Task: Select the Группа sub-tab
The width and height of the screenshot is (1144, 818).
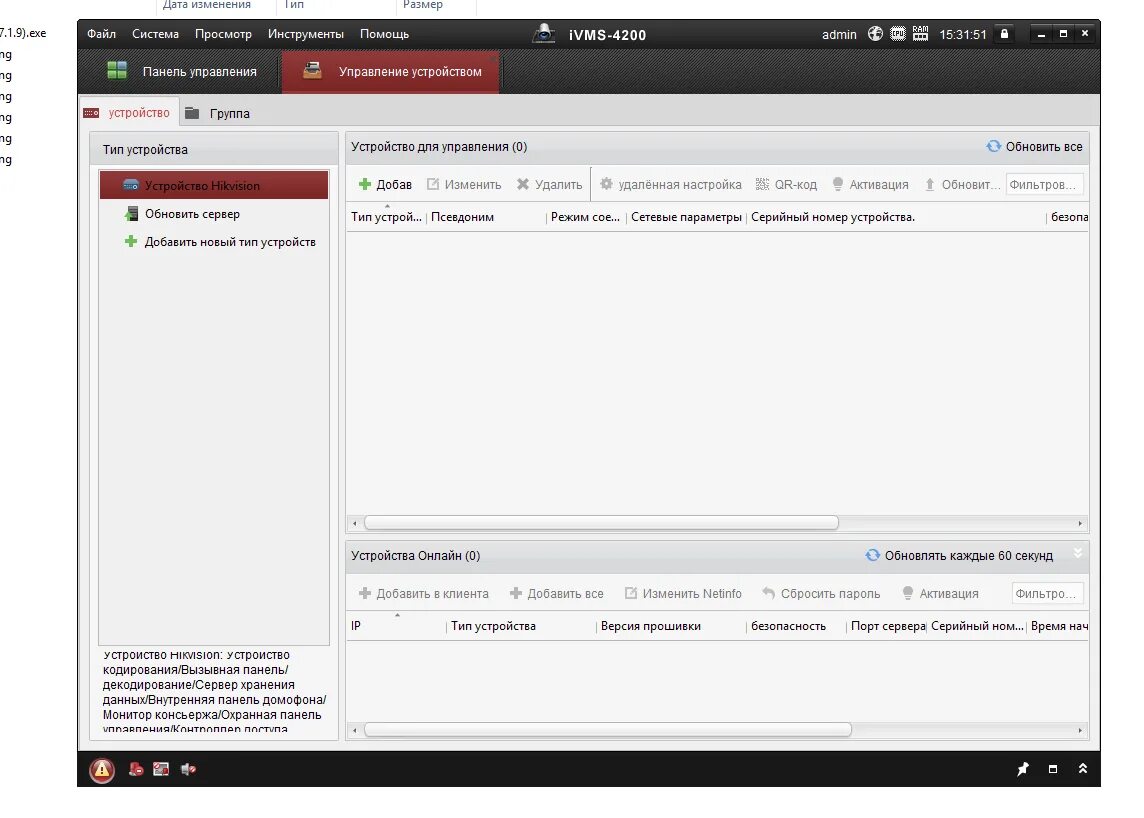Action: [x=217, y=113]
